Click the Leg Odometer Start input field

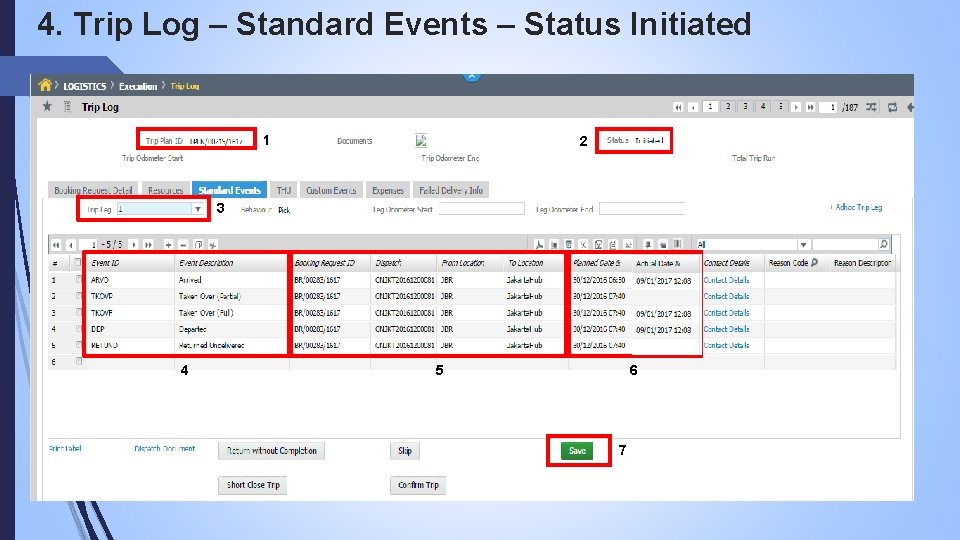point(481,209)
